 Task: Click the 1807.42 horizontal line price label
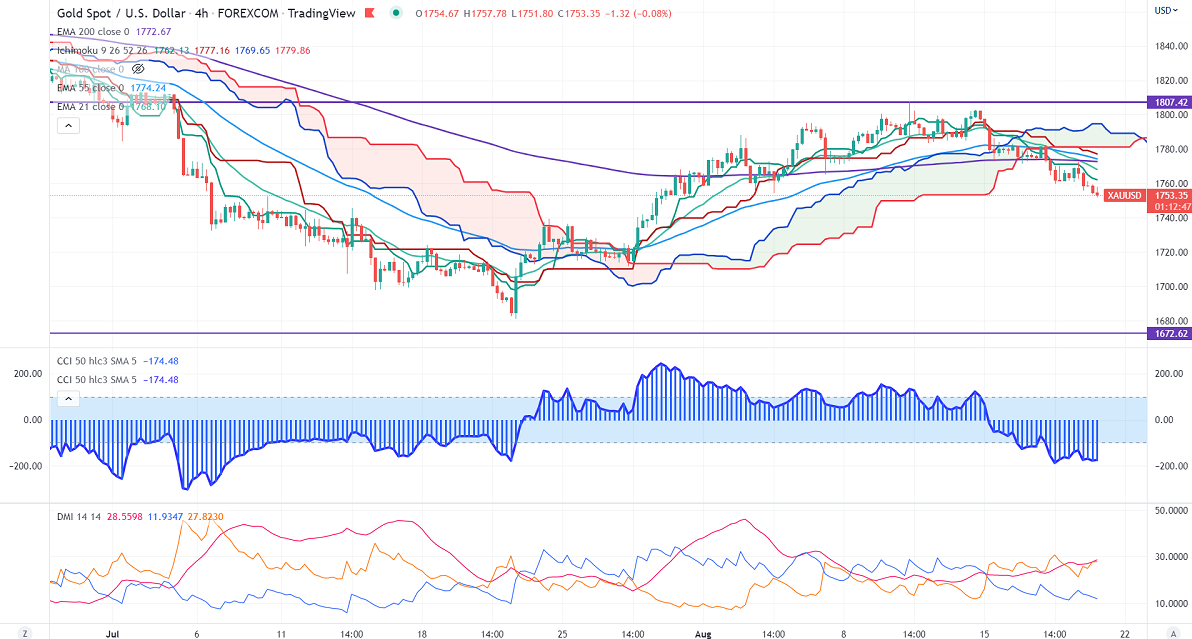tap(1171, 102)
